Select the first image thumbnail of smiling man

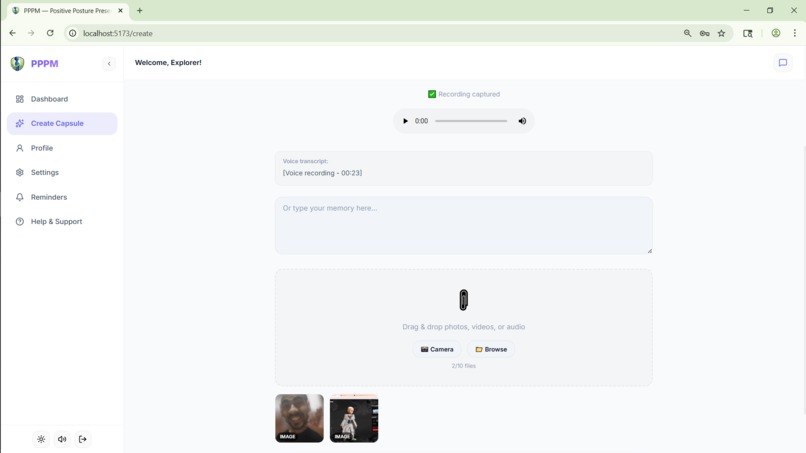[299, 418]
